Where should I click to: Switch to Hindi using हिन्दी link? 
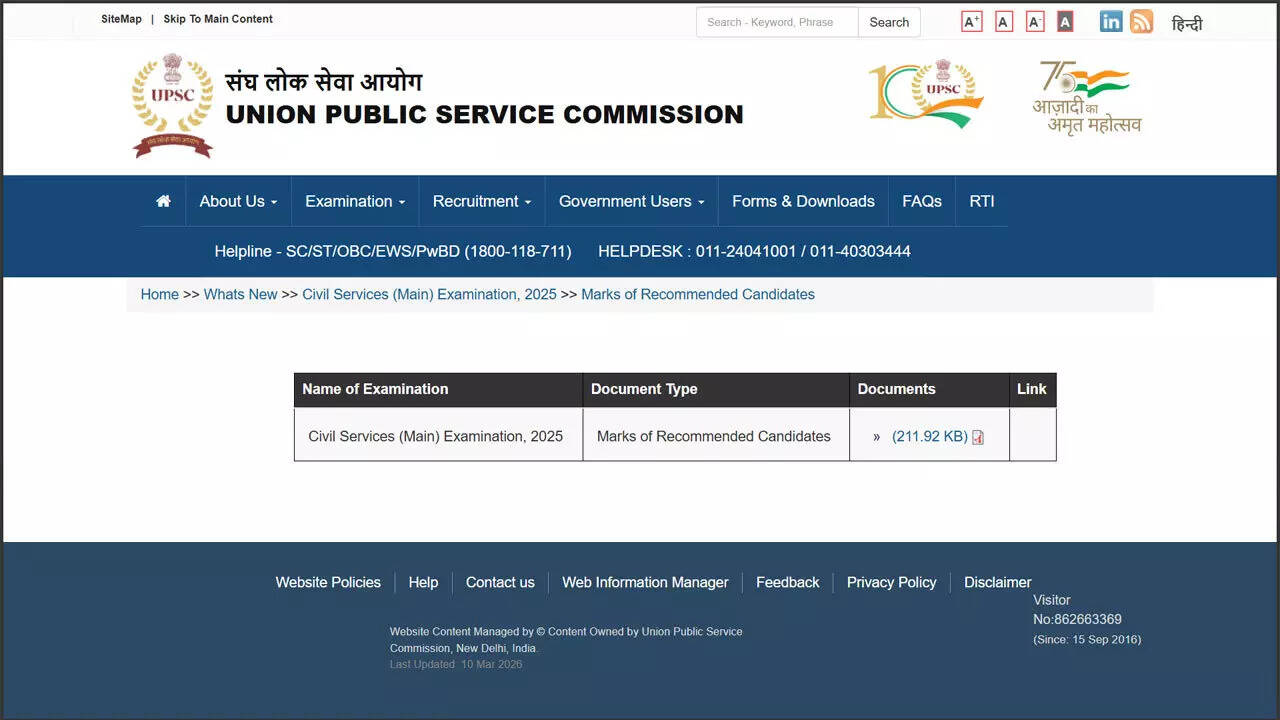[1188, 23]
